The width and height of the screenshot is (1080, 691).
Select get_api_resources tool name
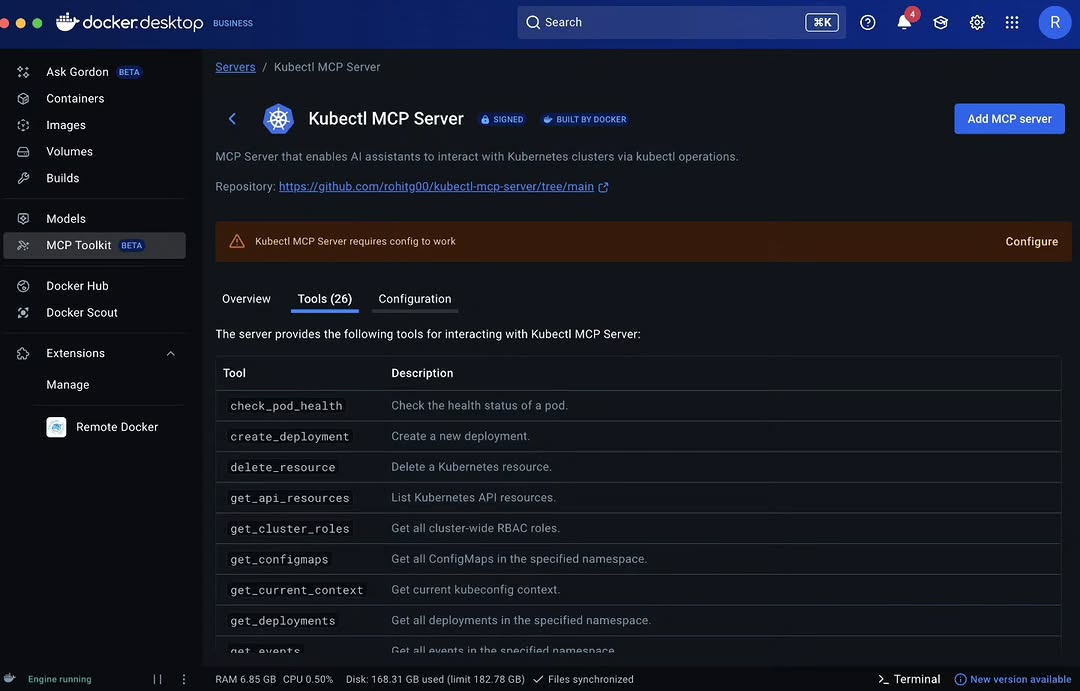pos(289,498)
